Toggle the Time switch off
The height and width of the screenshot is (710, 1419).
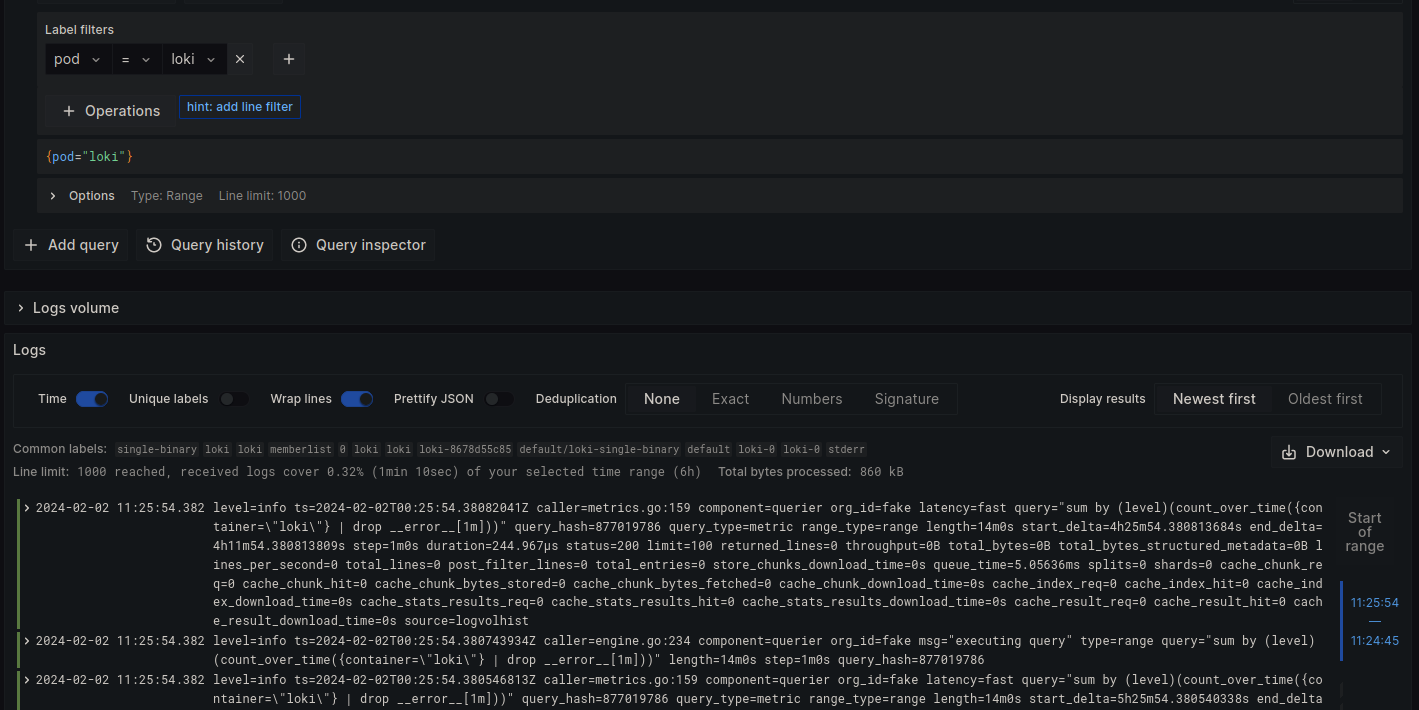(92, 399)
